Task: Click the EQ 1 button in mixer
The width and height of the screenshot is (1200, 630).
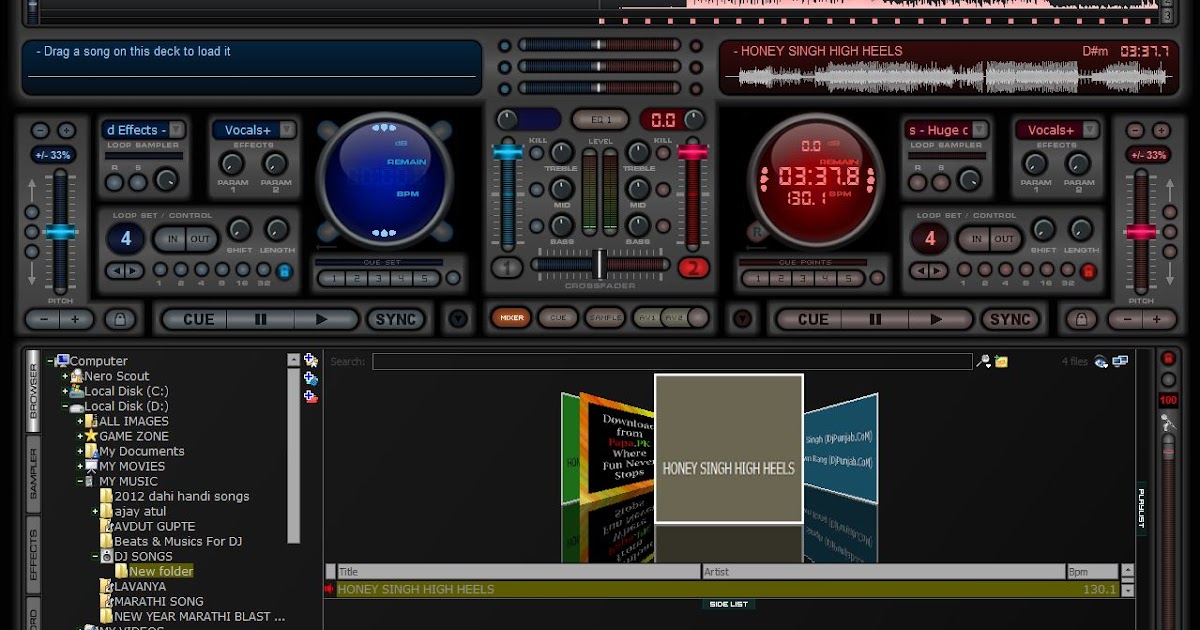Action: (600, 119)
